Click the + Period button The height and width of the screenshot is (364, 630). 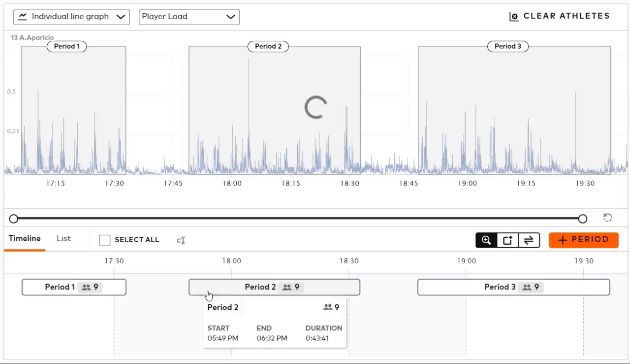(x=583, y=240)
